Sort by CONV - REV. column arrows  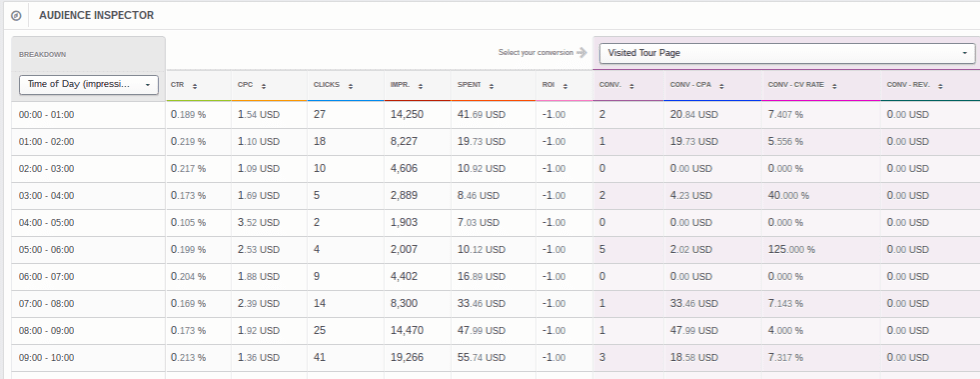[x=940, y=86]
